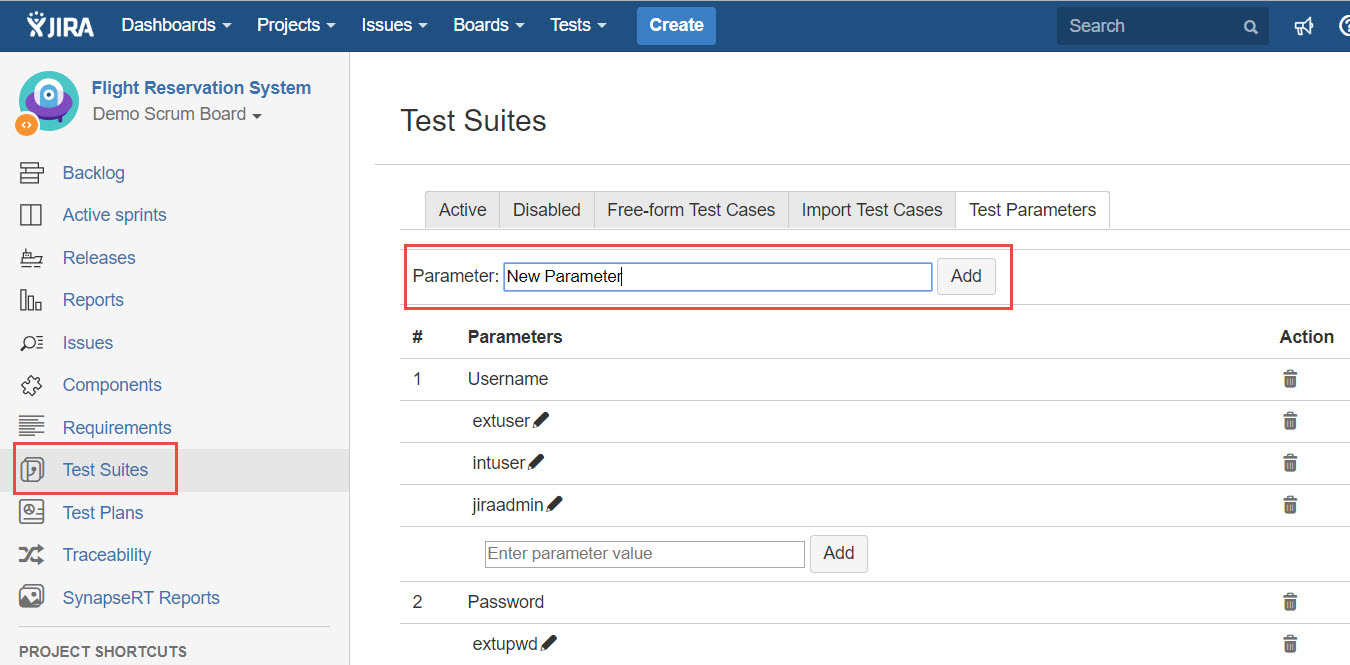Open Demo Scrum Board switcher
The image size is (1350, 665).
click(x=177, y=114)
